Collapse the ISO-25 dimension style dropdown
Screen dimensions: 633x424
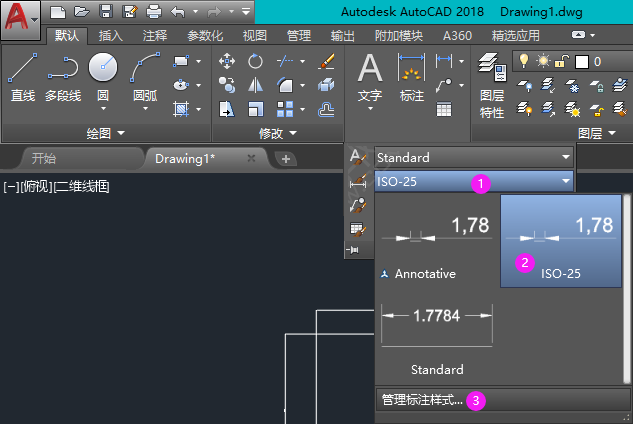(566, 182)
